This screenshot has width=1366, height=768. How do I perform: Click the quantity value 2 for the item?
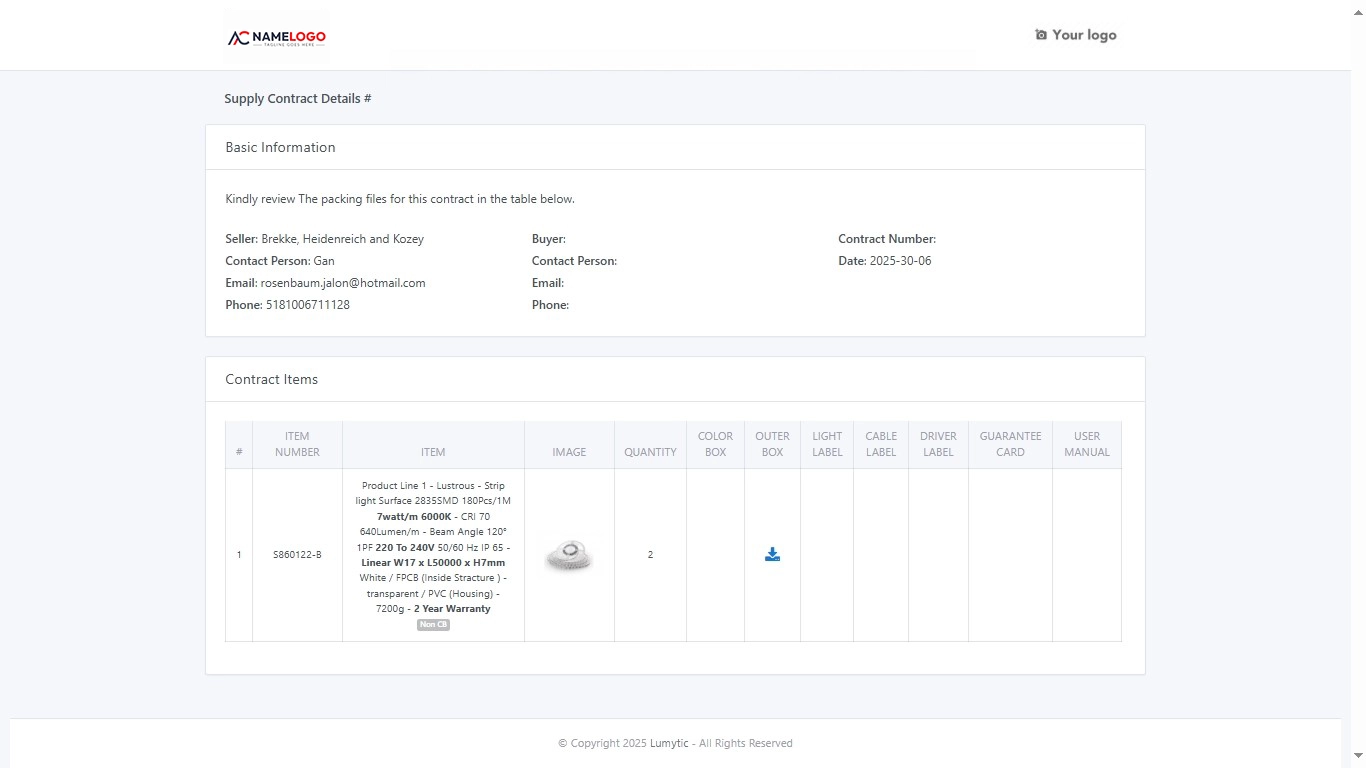tap(650, 554)
